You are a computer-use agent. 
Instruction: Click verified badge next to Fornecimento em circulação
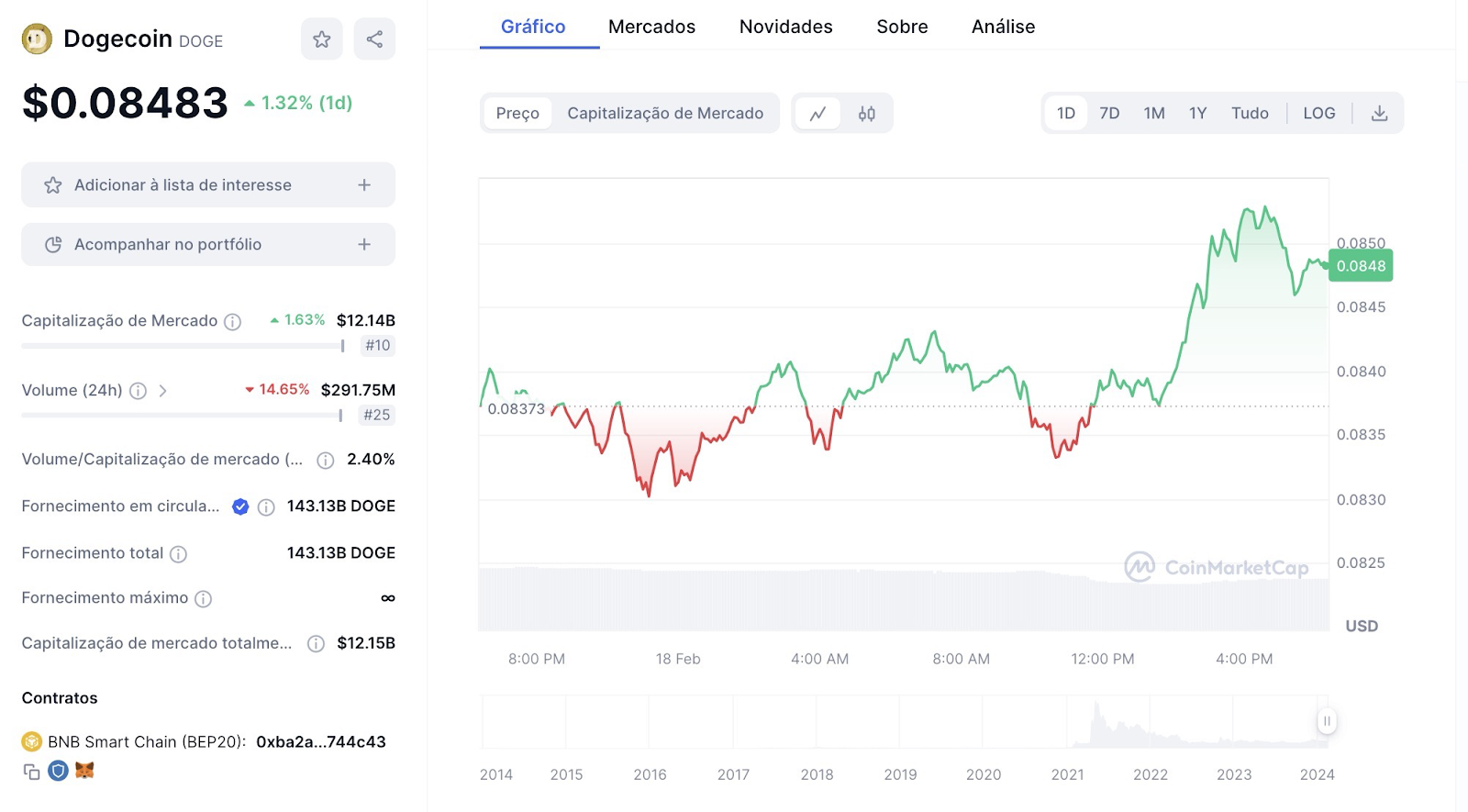(x=240, y=506)
